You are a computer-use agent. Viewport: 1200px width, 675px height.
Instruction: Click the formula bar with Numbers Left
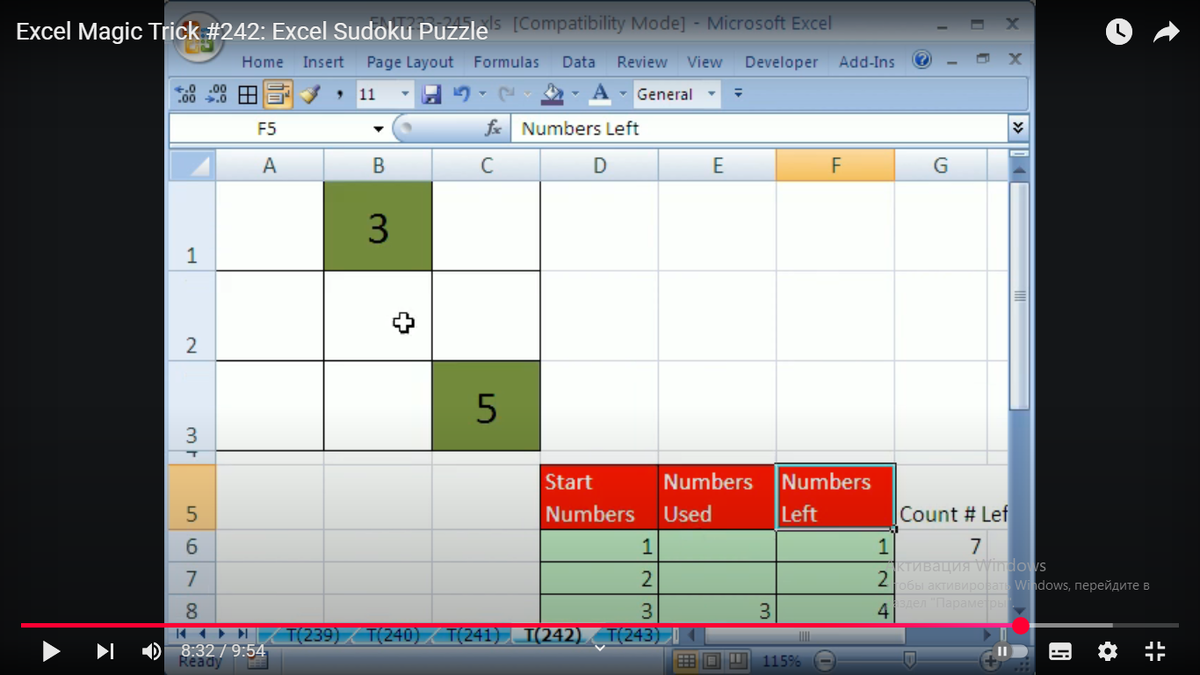tap(758, 128)
